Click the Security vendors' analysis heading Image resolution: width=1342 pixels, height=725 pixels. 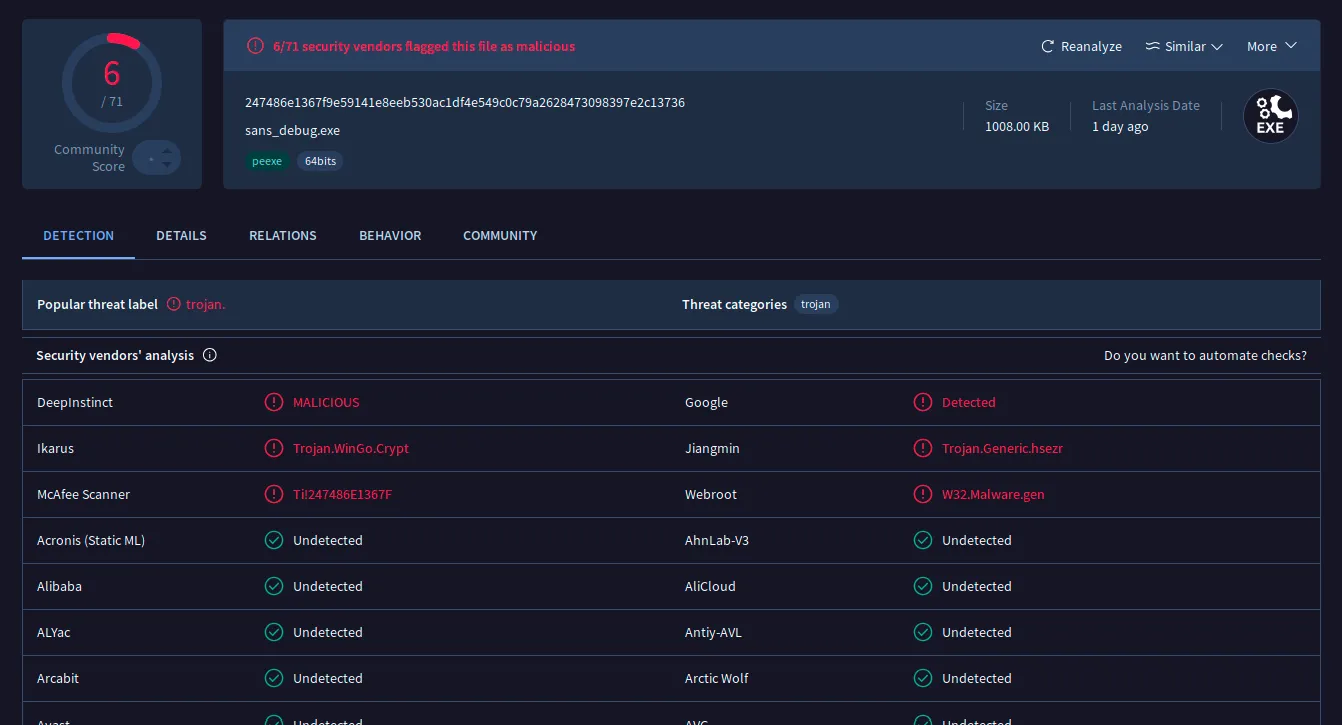click(115, 356)
